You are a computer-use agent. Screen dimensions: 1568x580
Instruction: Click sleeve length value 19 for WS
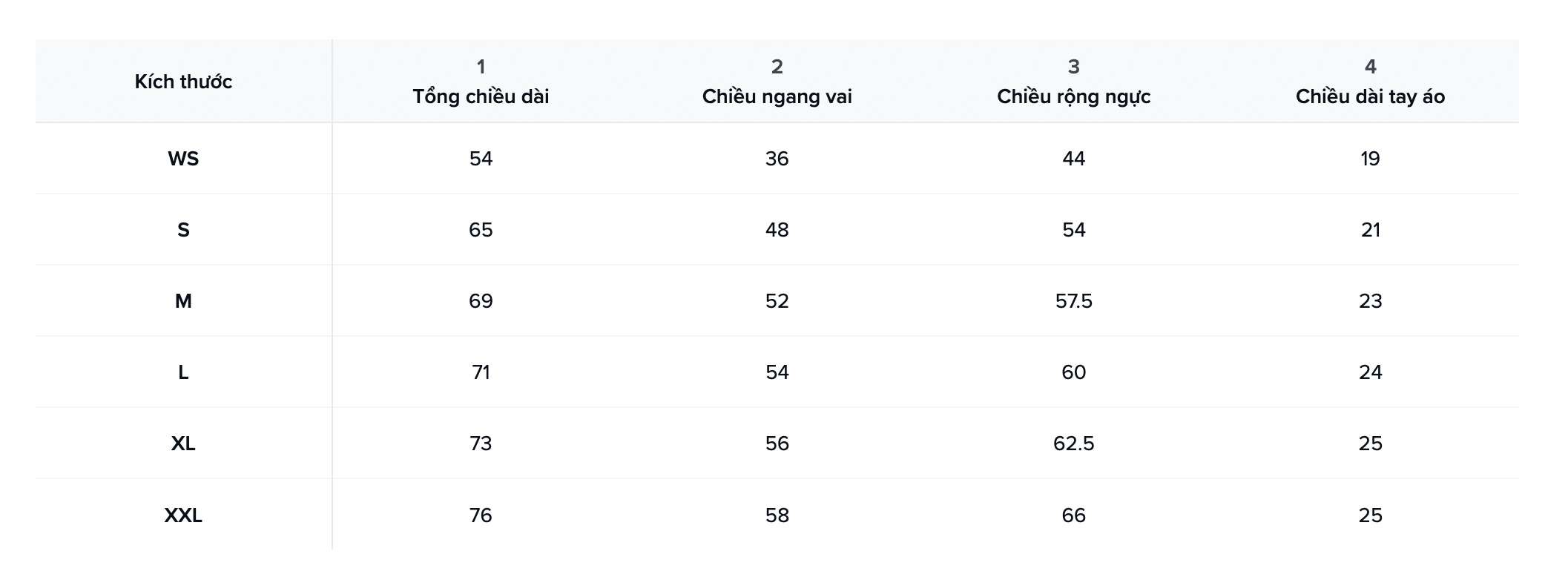1370,159
